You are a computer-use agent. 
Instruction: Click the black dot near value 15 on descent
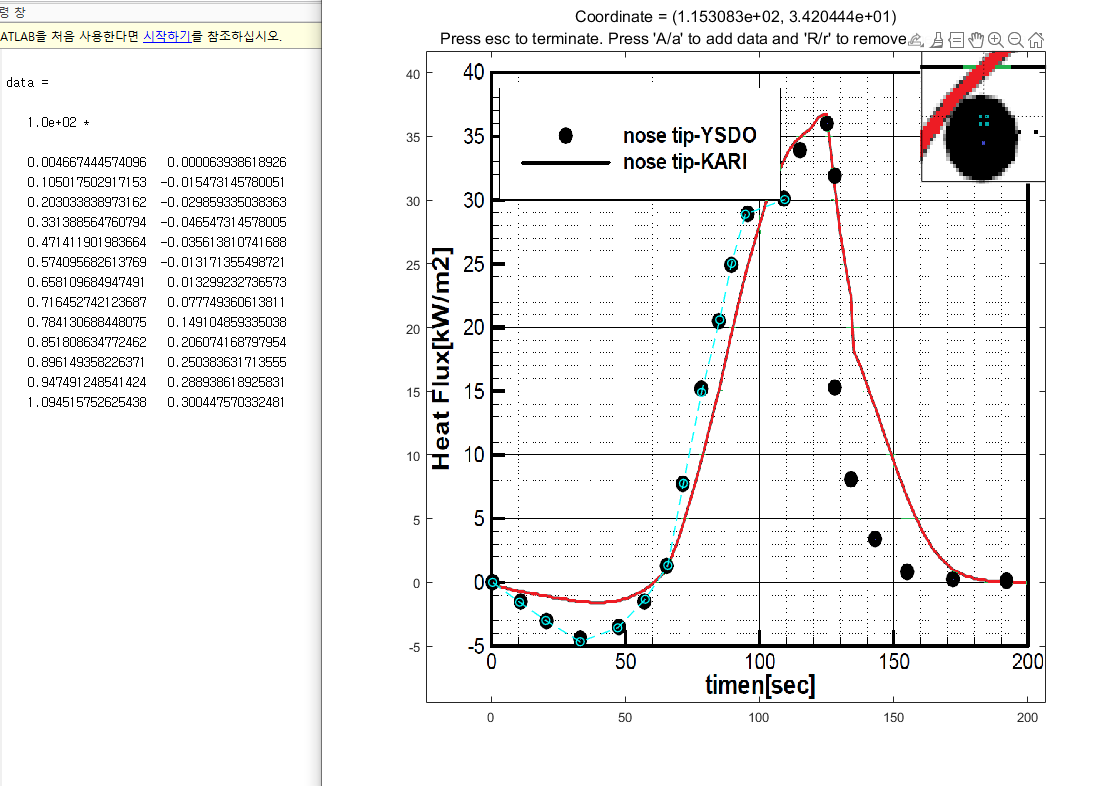click(x=834, y=388)
